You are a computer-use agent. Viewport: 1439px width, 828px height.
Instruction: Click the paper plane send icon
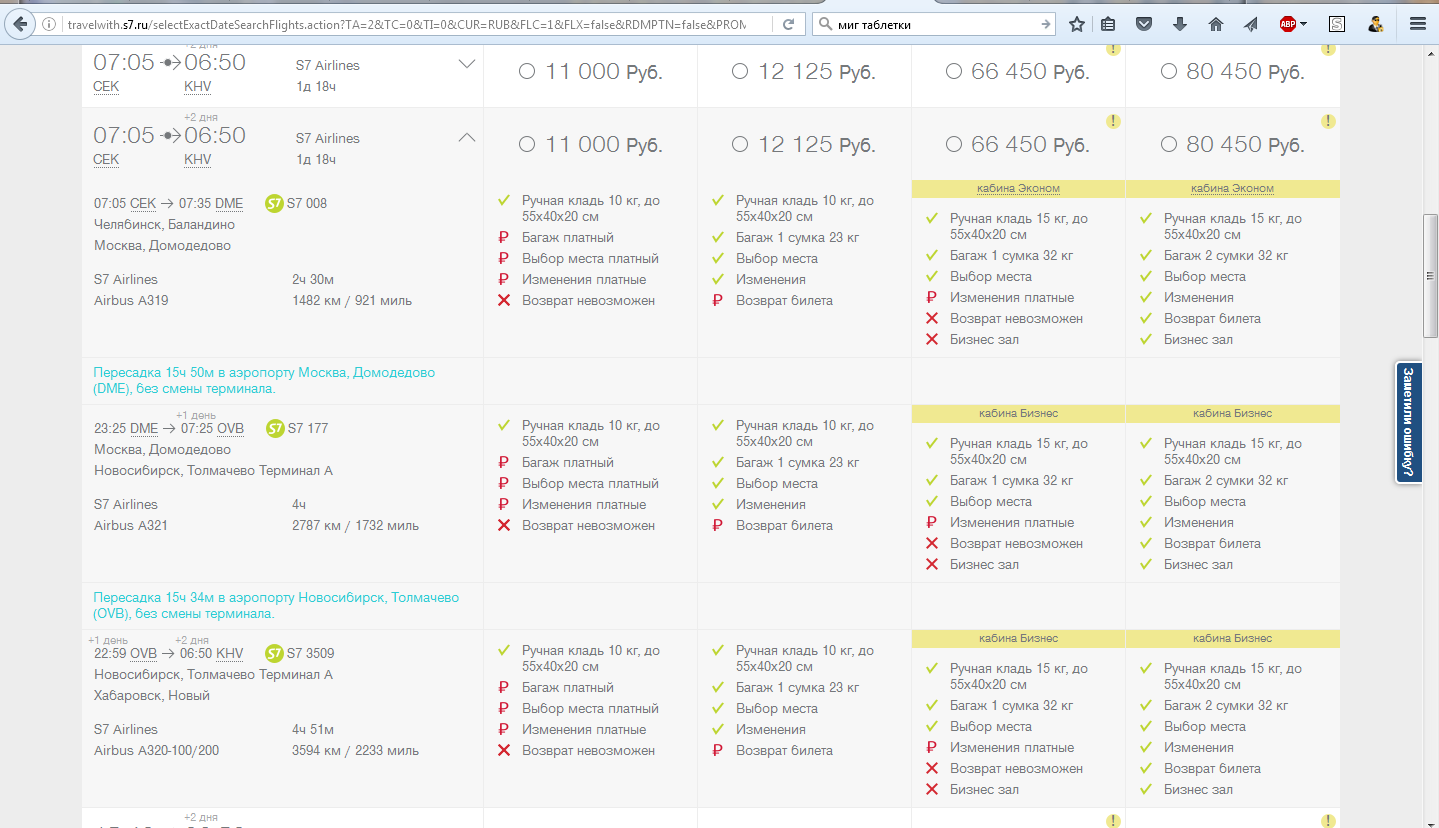click(1251, 24)
